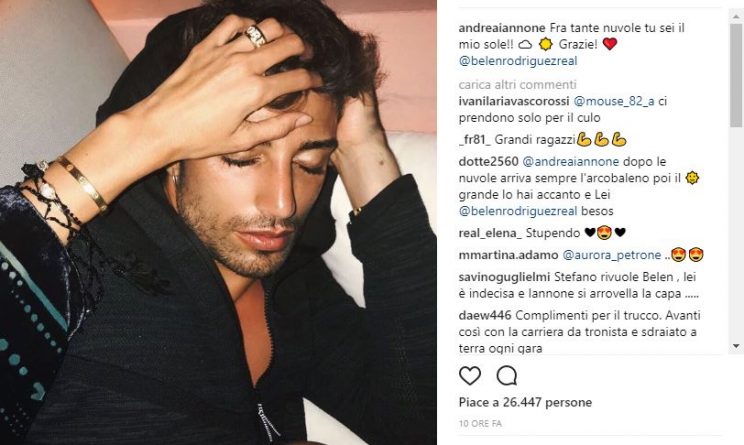This screenshot has height=445, width=744.
Task: Follow the @aurora_petrone mention link
Action: click(612, 255)
